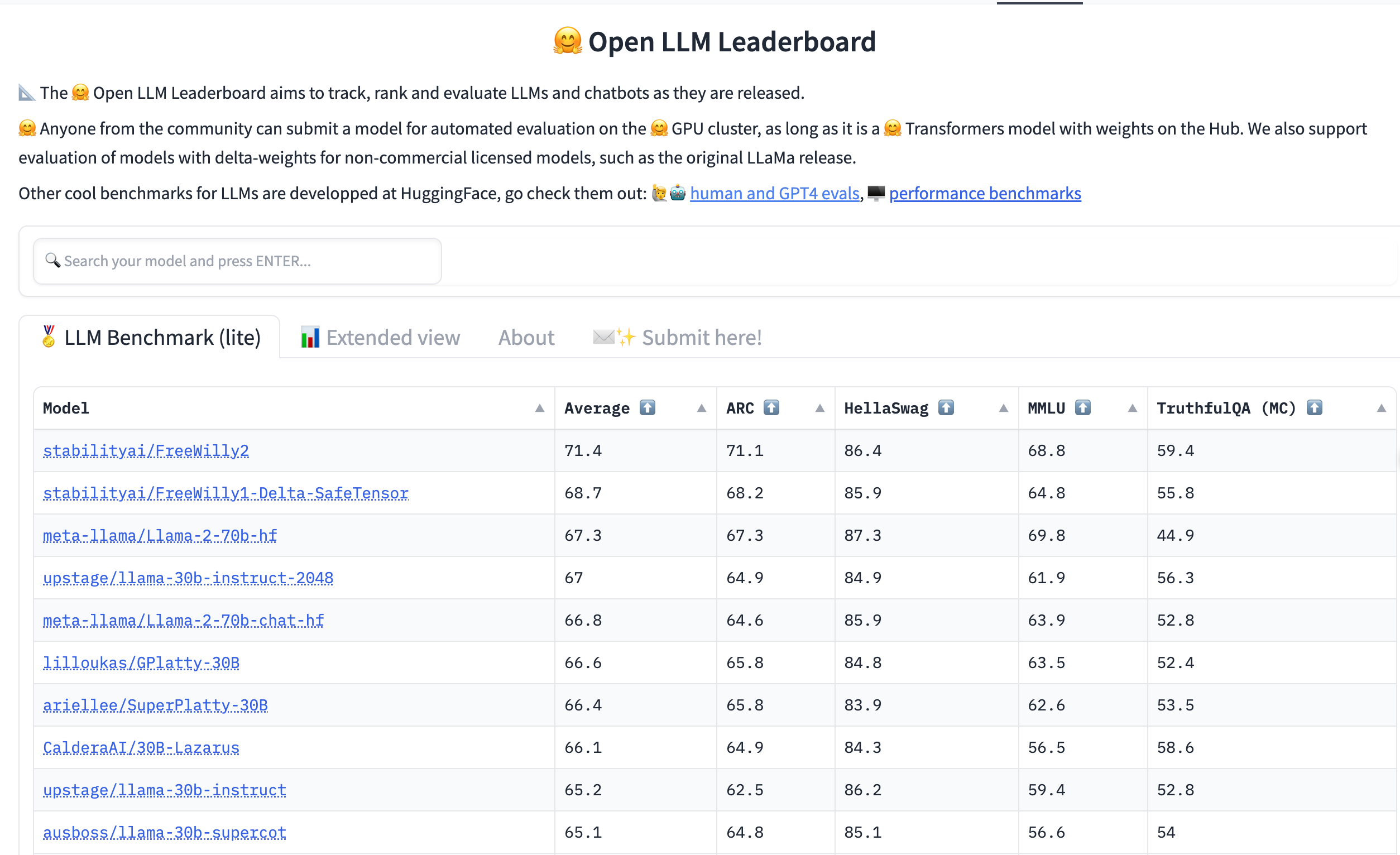
Task: Open the human and GPT4 evals link
Action: tap(774, 194)
